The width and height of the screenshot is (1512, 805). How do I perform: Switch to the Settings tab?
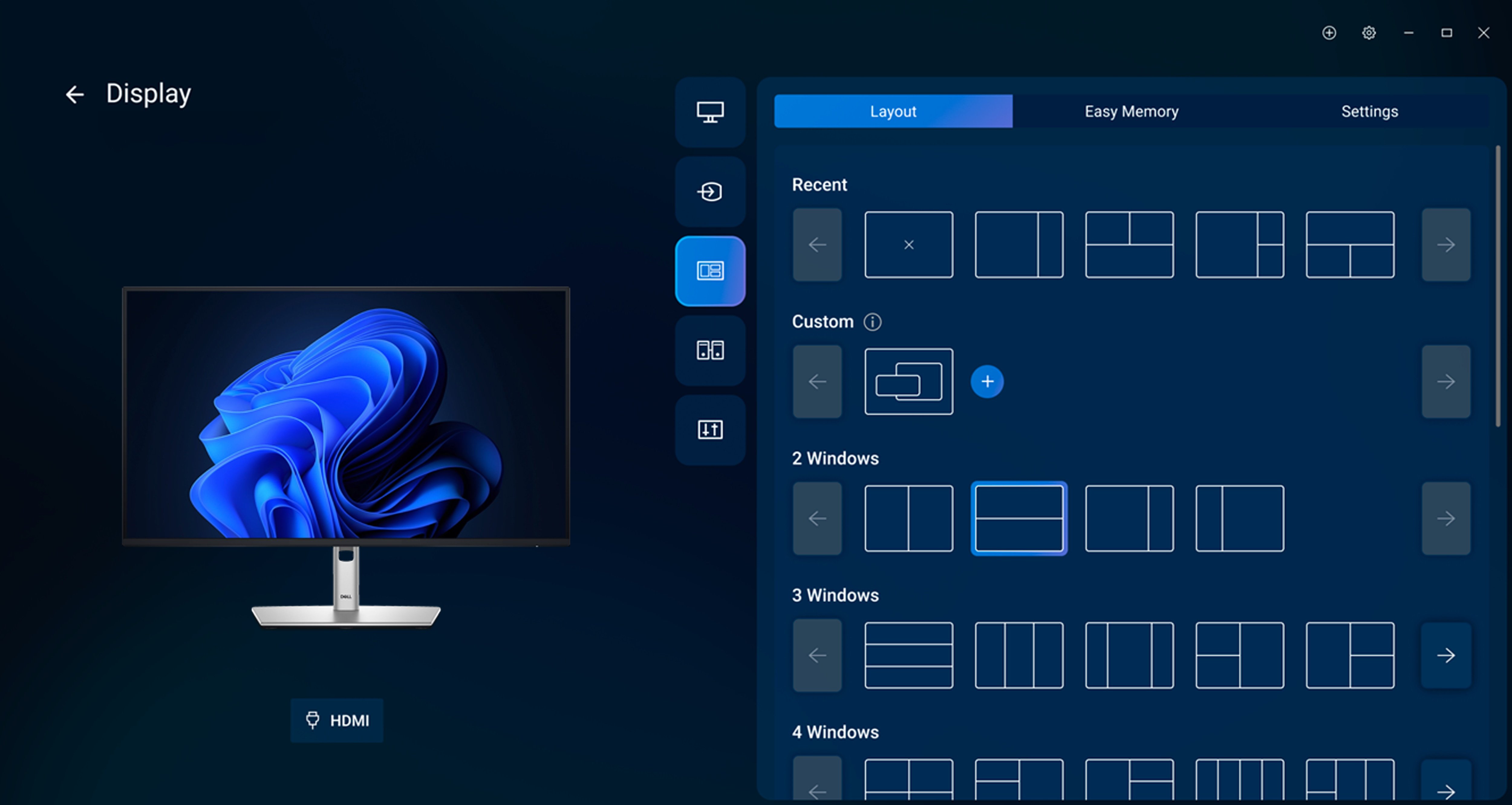coord(1369,112)
